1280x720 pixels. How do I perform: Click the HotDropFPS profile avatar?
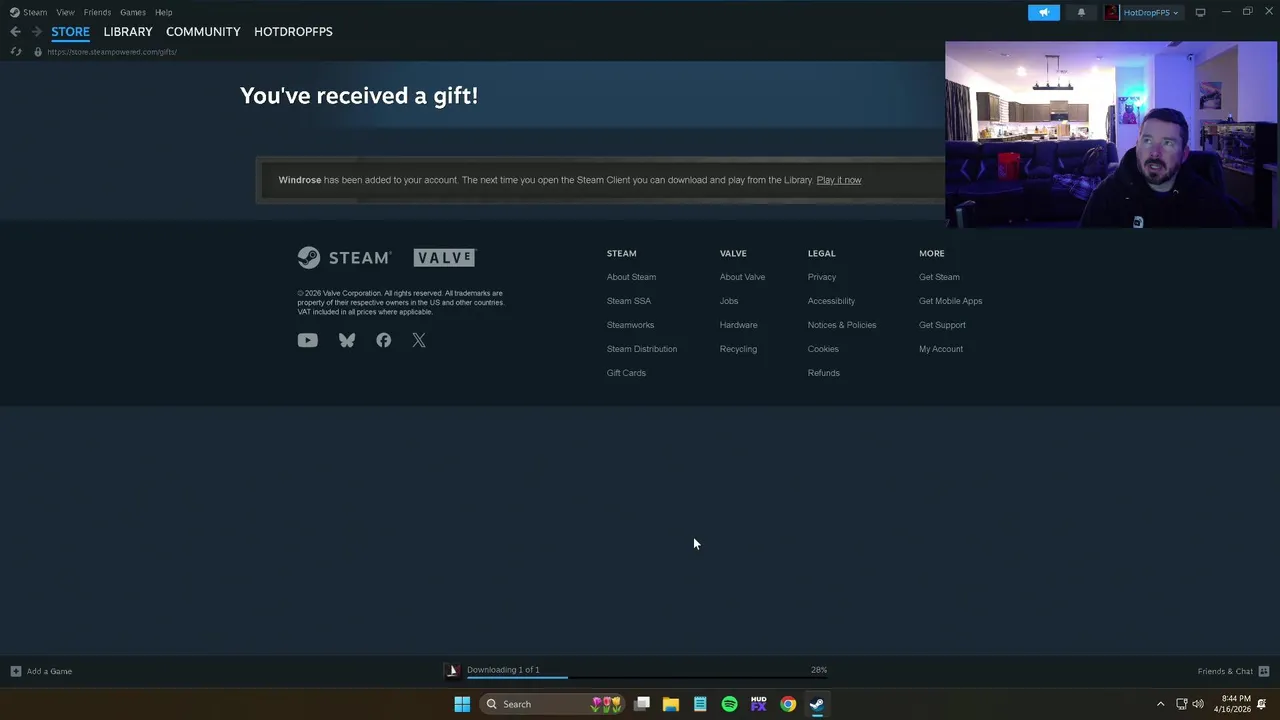(x=1111, y=12)
